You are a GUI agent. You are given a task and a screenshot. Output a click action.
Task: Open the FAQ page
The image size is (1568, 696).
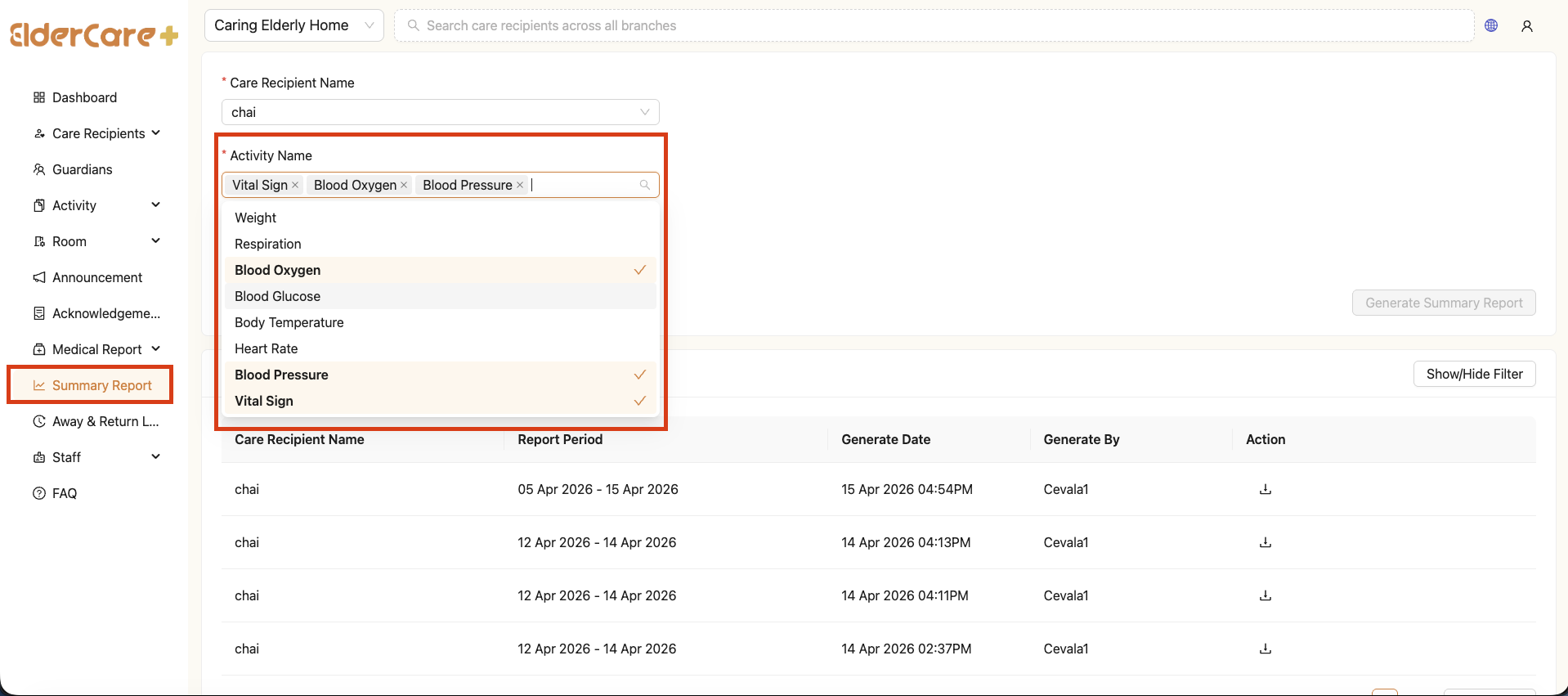(x=64, y=493)
